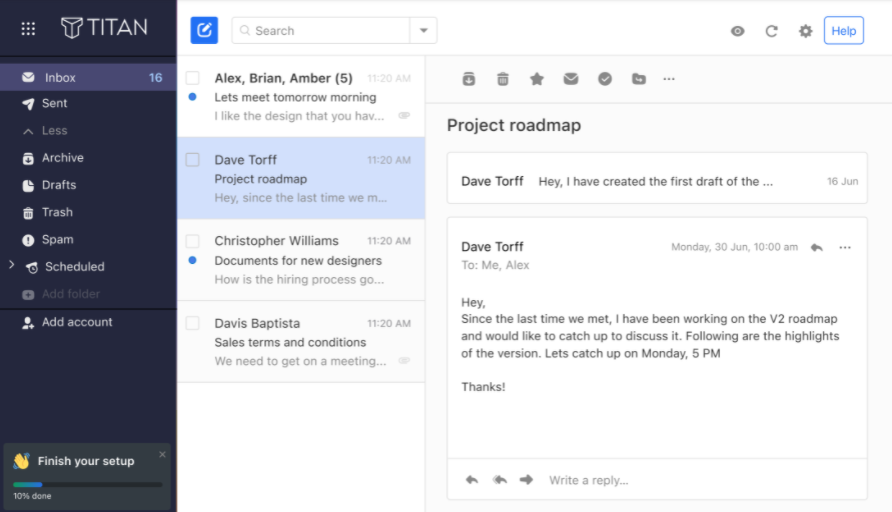Open more actions in email toolbar
This screenshot has height=512, width=892.
pos(669,79)
